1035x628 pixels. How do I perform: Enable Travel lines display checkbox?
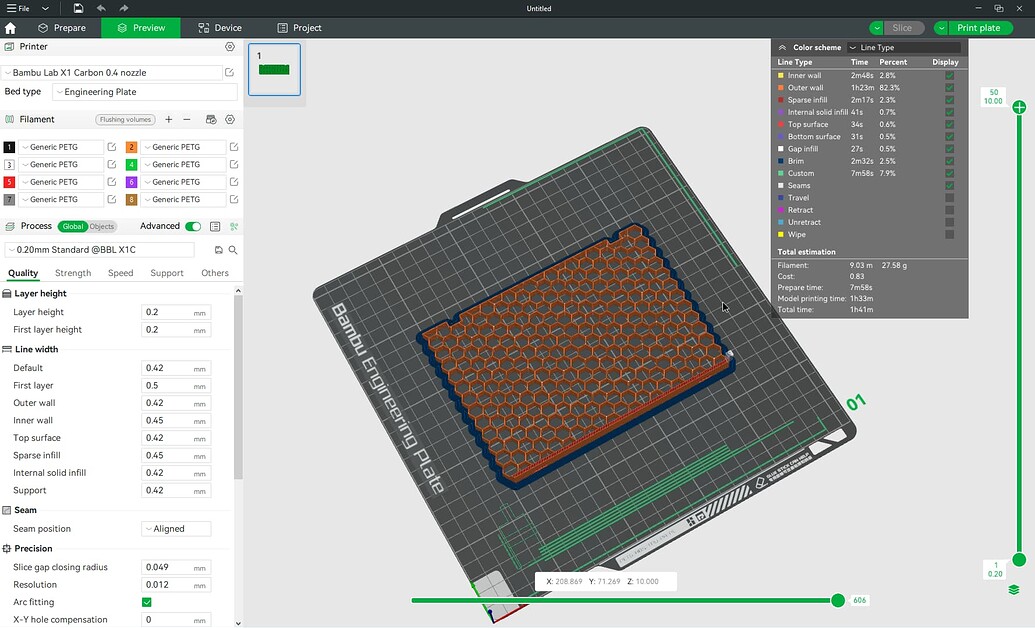949,197
